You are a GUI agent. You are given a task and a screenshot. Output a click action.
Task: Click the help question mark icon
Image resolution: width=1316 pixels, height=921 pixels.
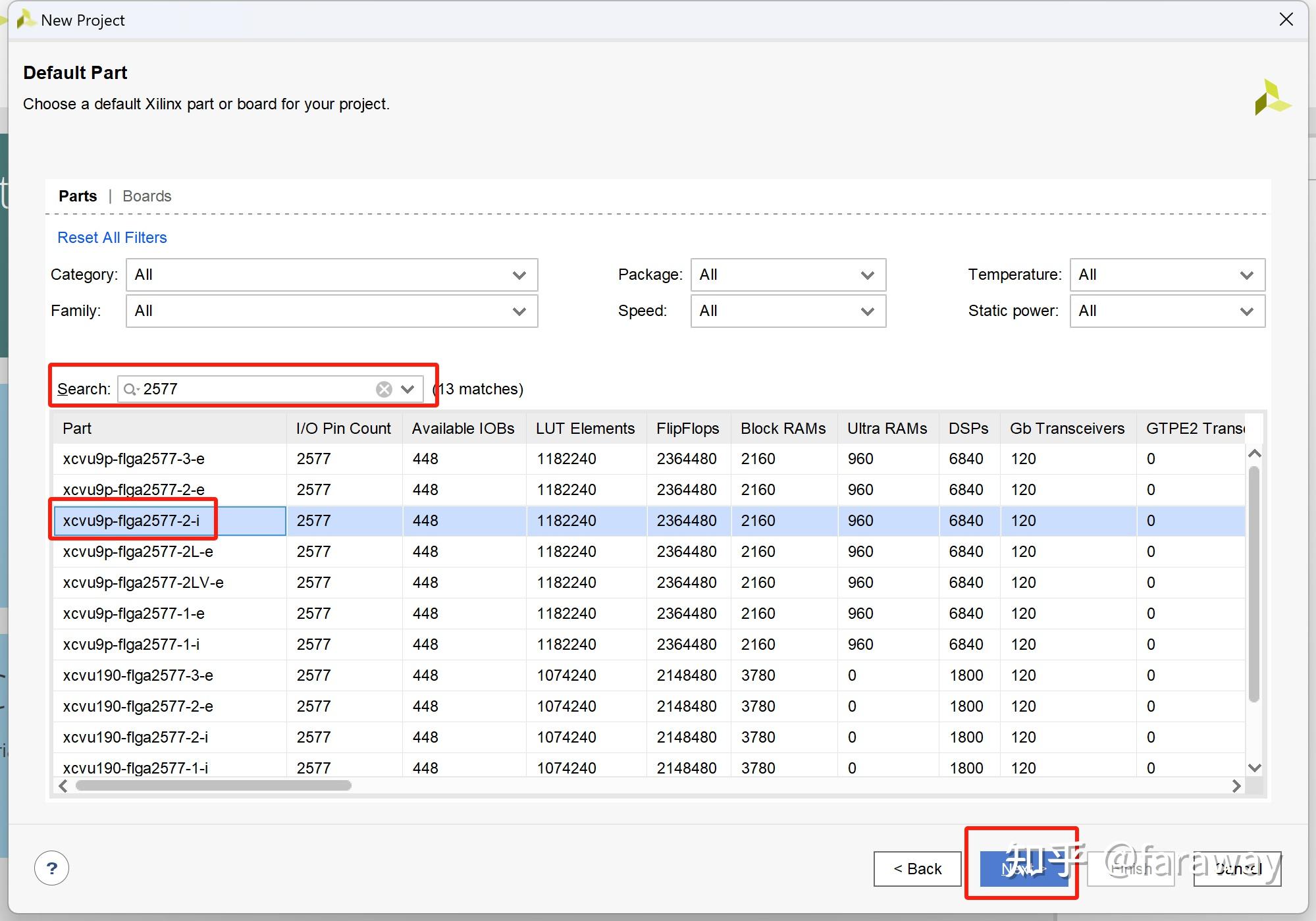[51, 868]
